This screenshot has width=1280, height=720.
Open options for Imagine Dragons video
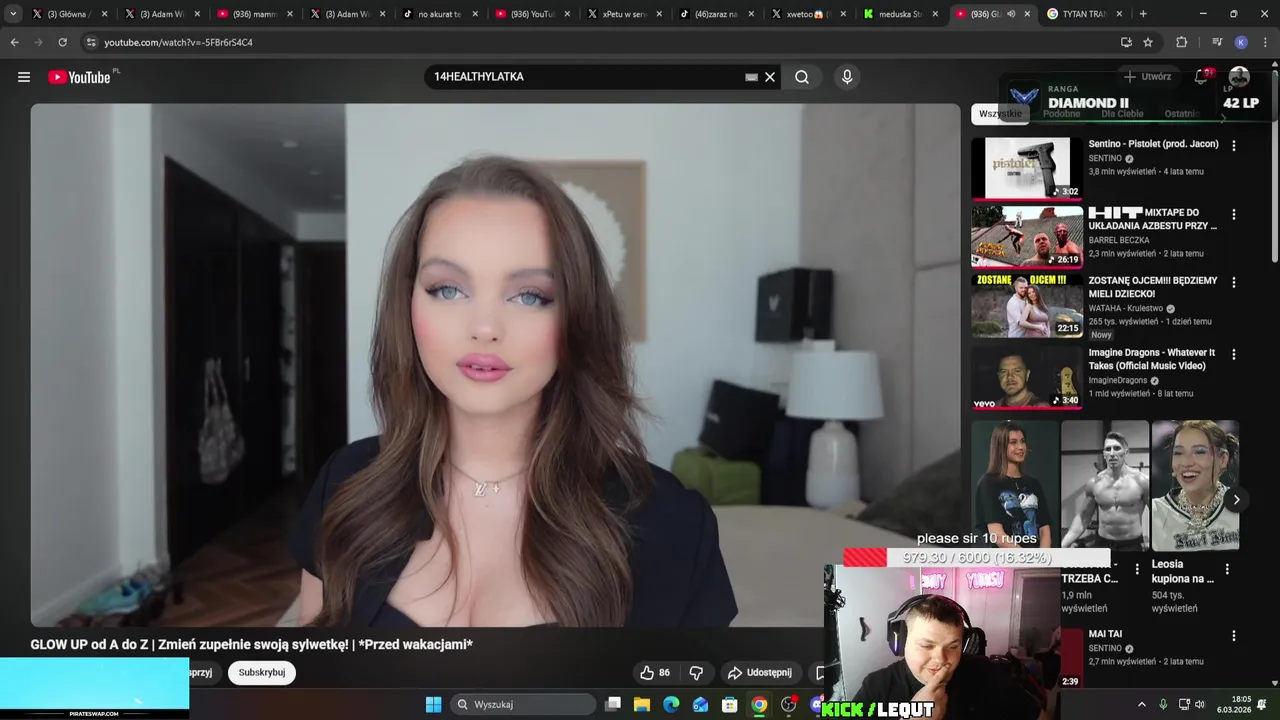1233,354
